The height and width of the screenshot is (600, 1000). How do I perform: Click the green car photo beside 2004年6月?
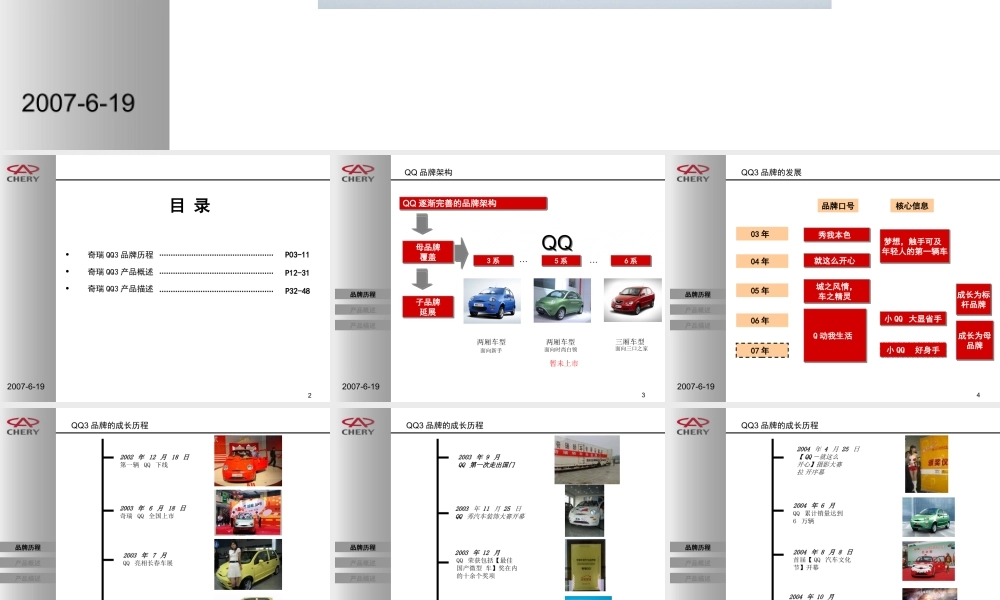929,516
